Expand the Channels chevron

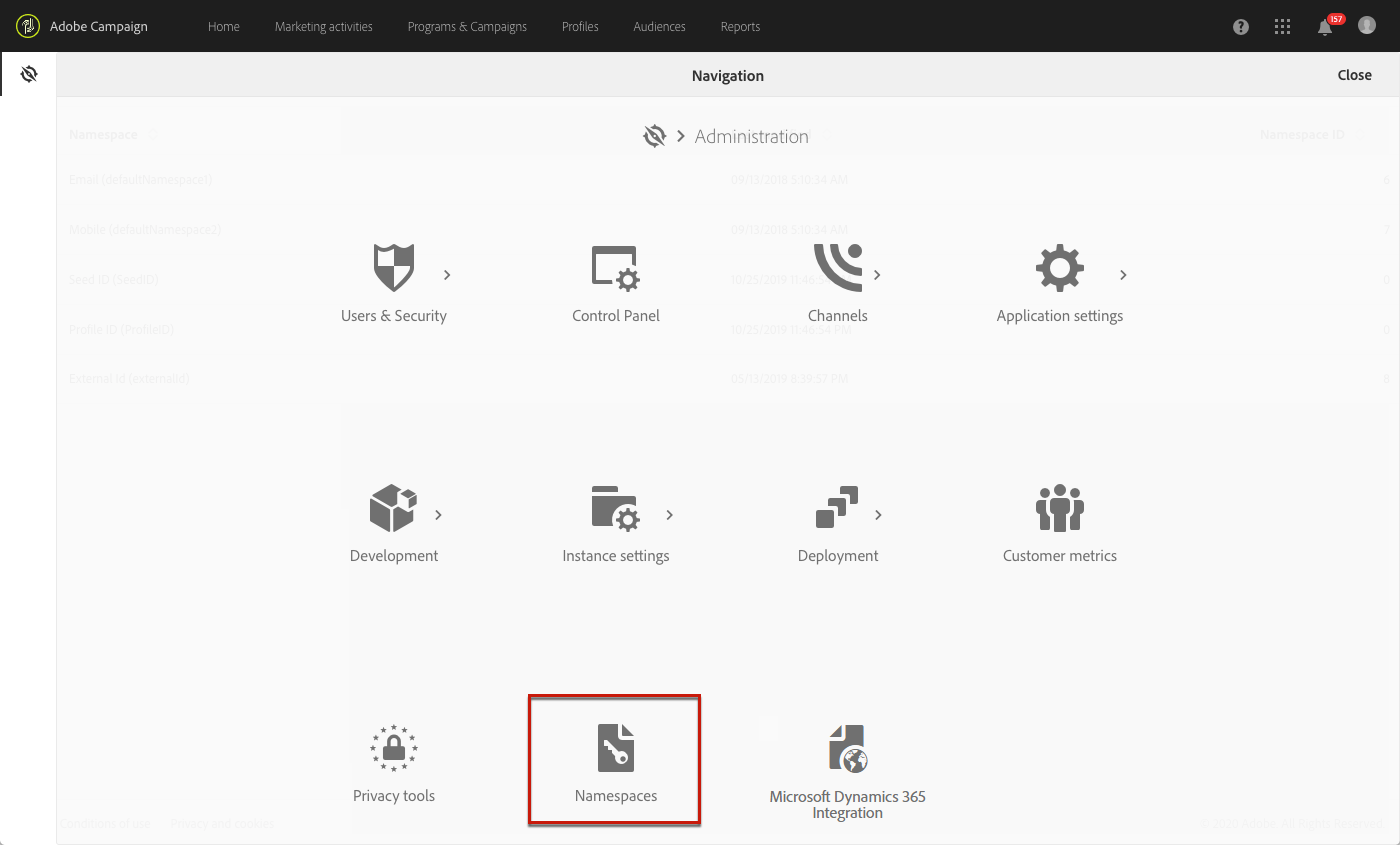(x=877, y=275)
